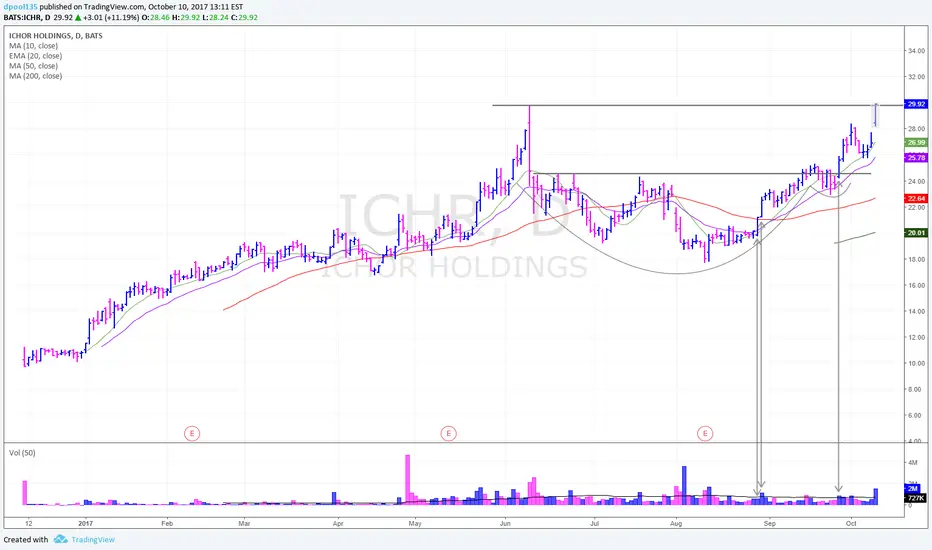
Task: Click the 4M volume axis label
Action: pyautogui.click(x=912, y=463)
